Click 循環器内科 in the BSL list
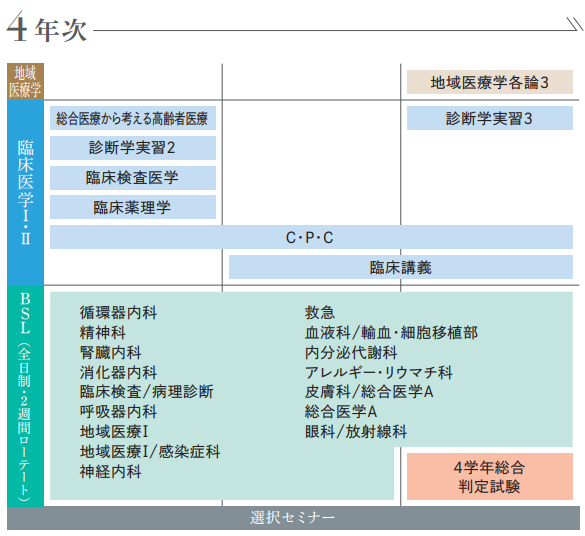Viewport: 585px width, 536px height. coord(118,313)
